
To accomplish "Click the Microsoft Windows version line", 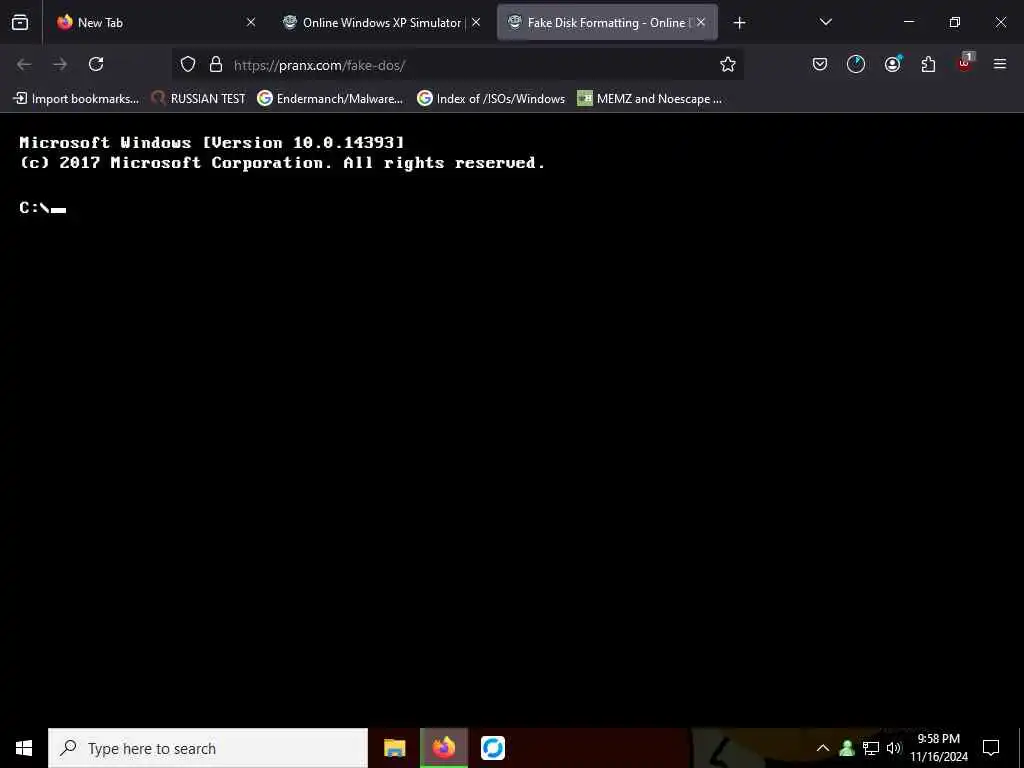I will point(212,142).
